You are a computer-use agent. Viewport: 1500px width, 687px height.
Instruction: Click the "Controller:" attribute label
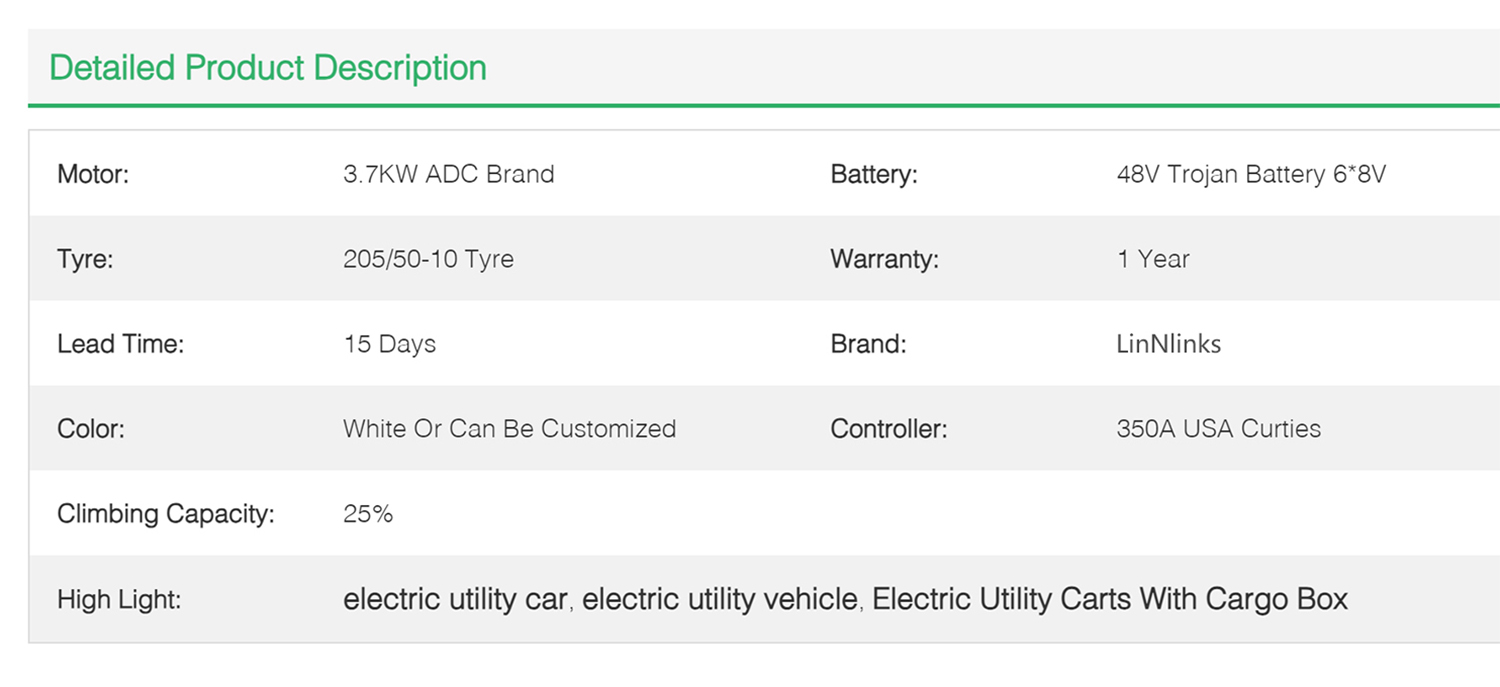pos(888,429)
